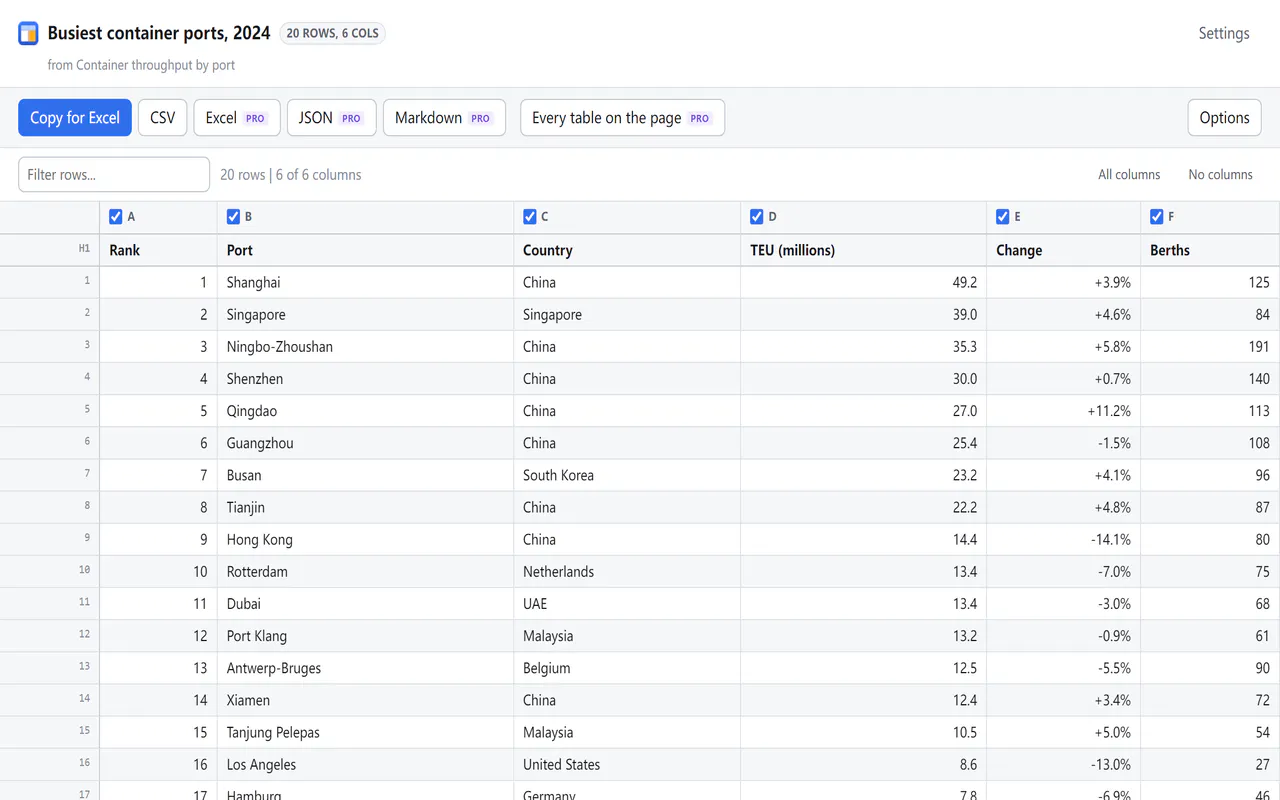The width and height of the screenshot is (1280, 800).
Task: Toggle the column D checkbox
Action: tap(757, 216)
